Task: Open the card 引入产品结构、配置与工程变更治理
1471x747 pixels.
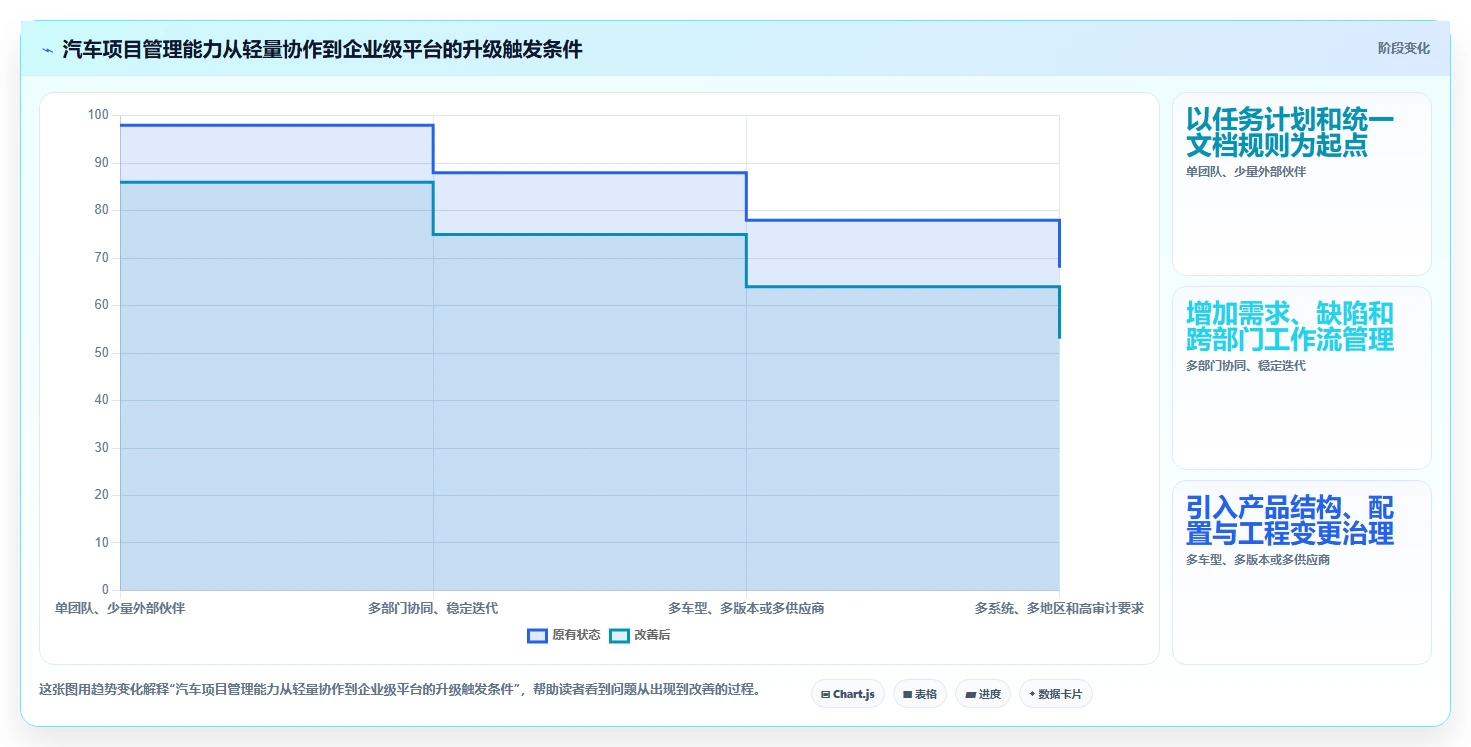Action: pyautogui.click(x=1301, y=572)
